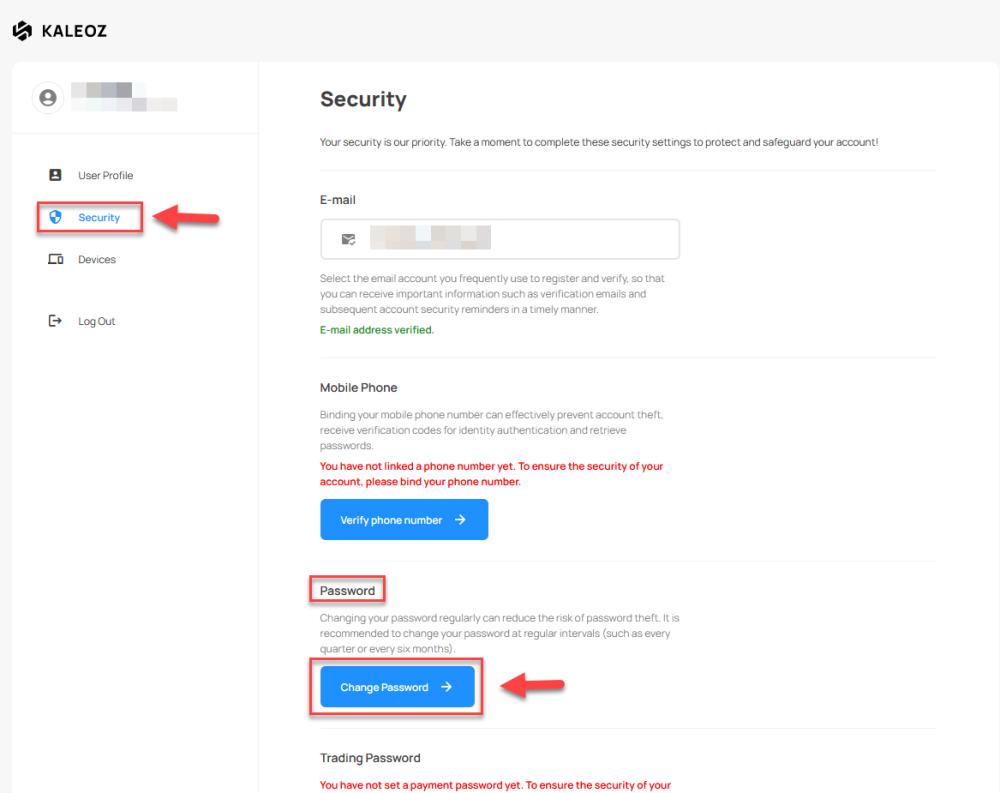1000x793 pixels.
Task: Open the User Profile menu item
Action: tap(105, 175)
